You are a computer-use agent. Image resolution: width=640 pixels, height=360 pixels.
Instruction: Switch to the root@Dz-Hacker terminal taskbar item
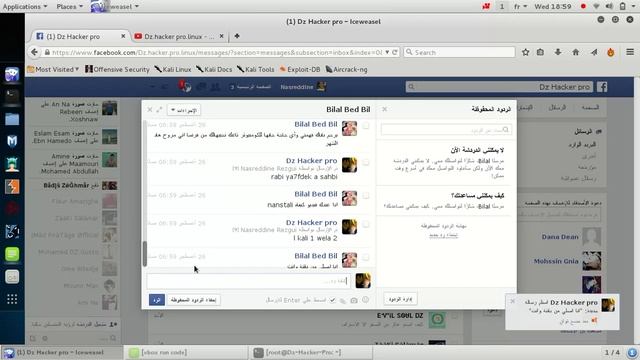(310, 352)
